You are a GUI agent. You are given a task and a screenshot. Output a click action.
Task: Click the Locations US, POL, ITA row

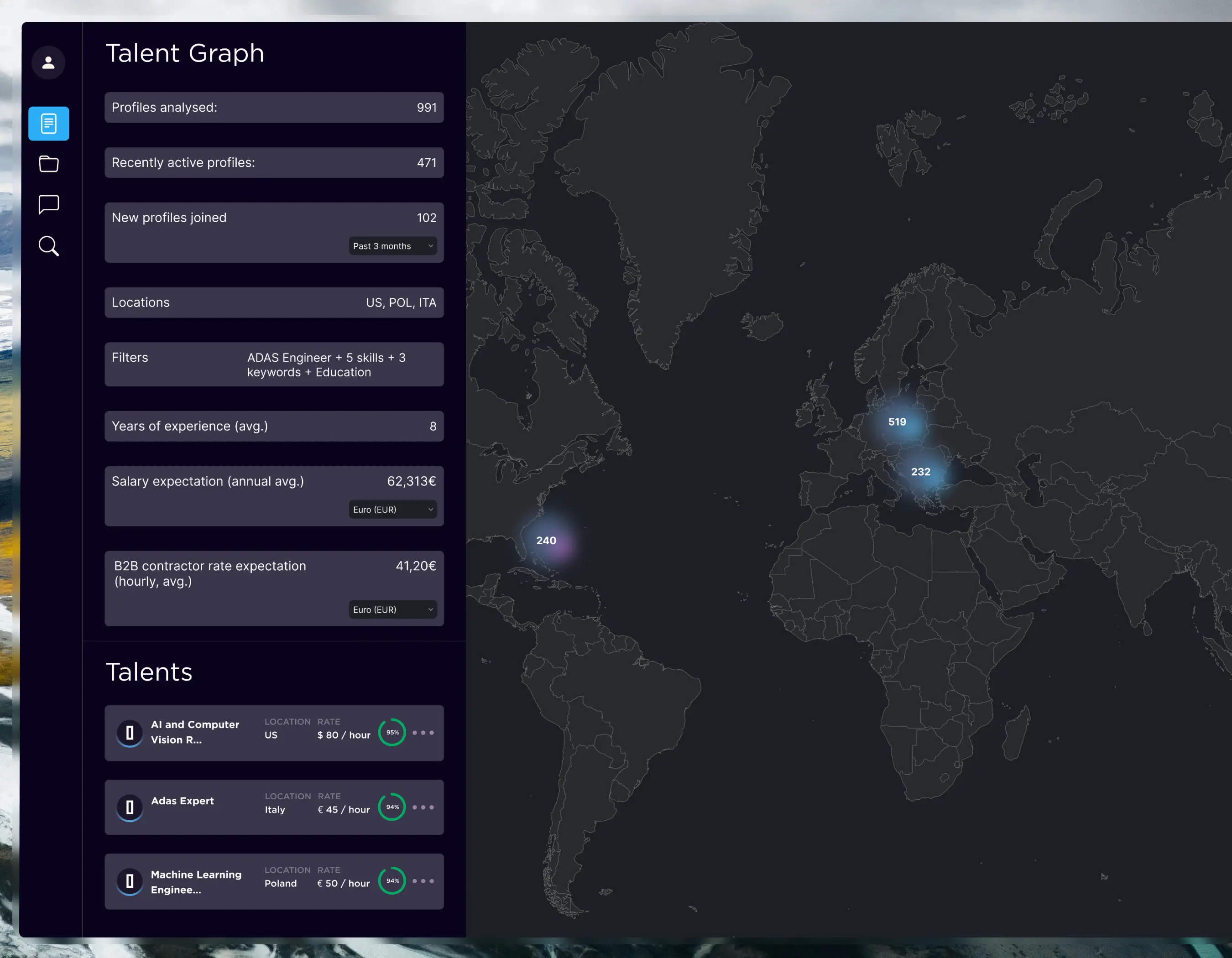274,303
